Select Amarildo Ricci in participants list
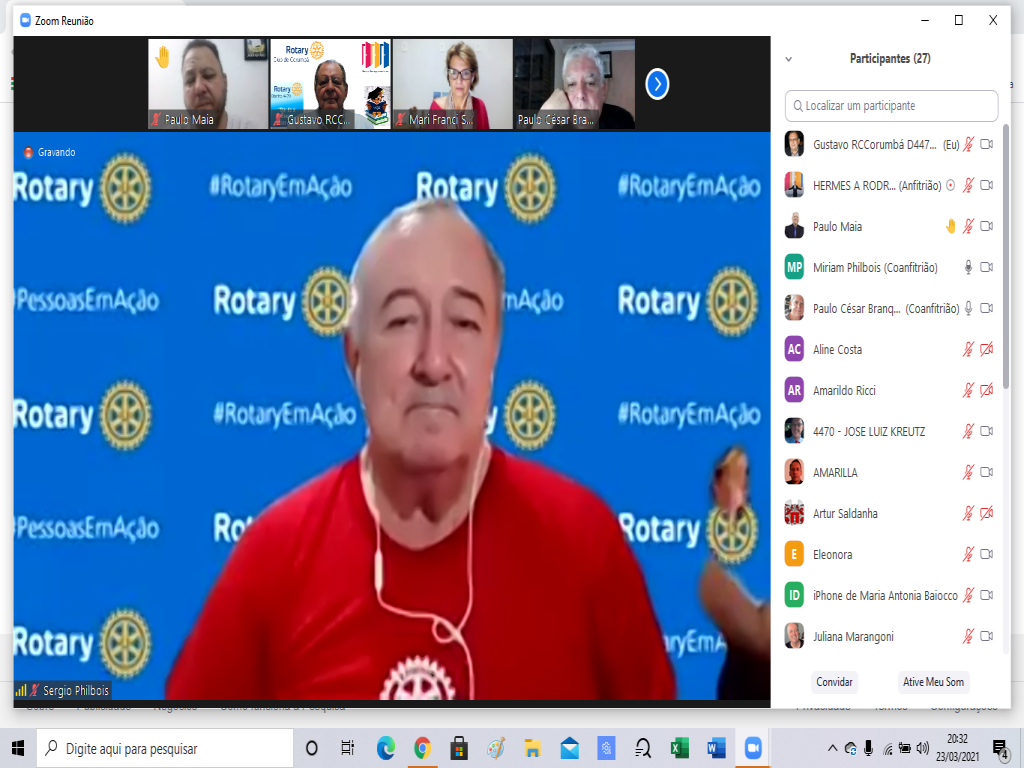This screenshot has width=1024, height=768. coord(845,390)
